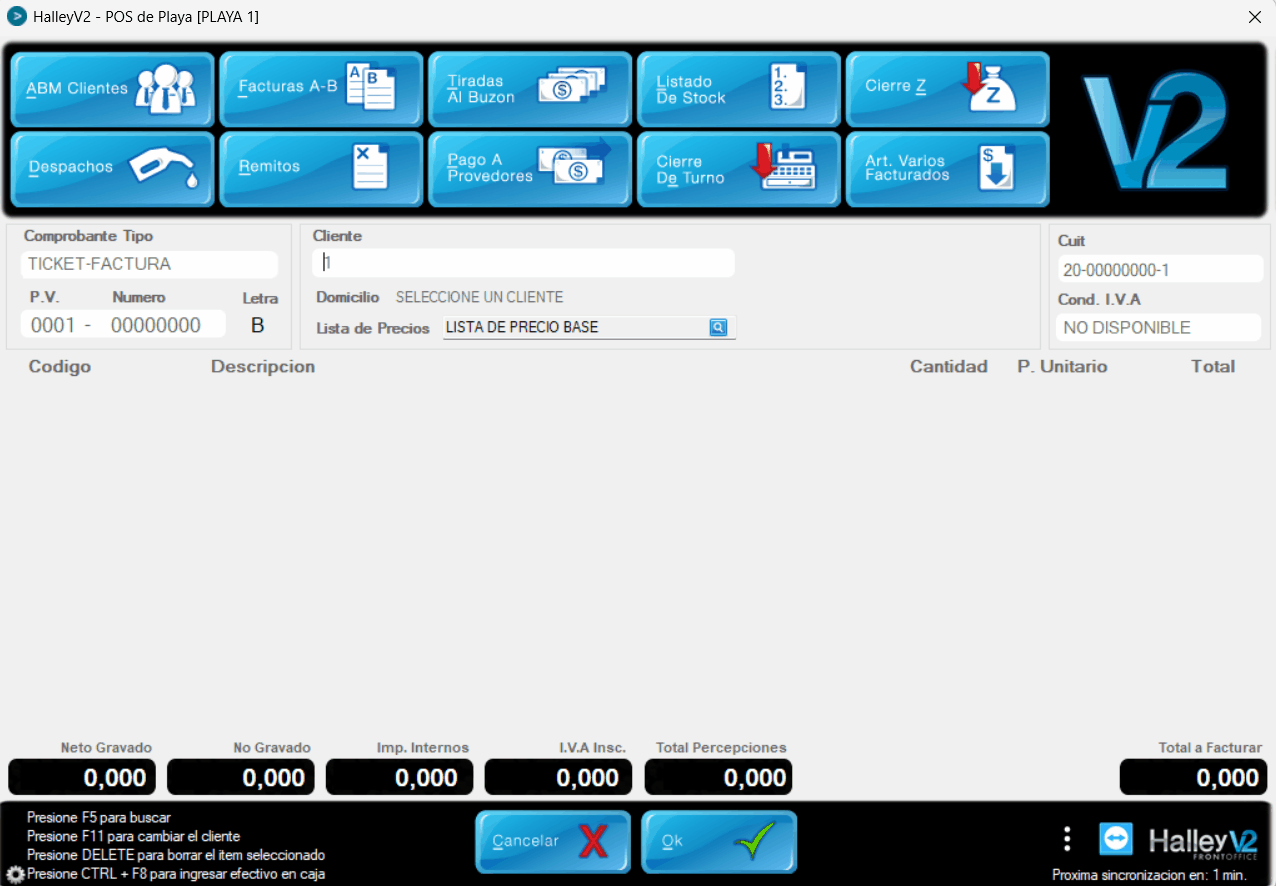
Task: Click the Comprobante Tipo field
Action: (x=148, y=264)
